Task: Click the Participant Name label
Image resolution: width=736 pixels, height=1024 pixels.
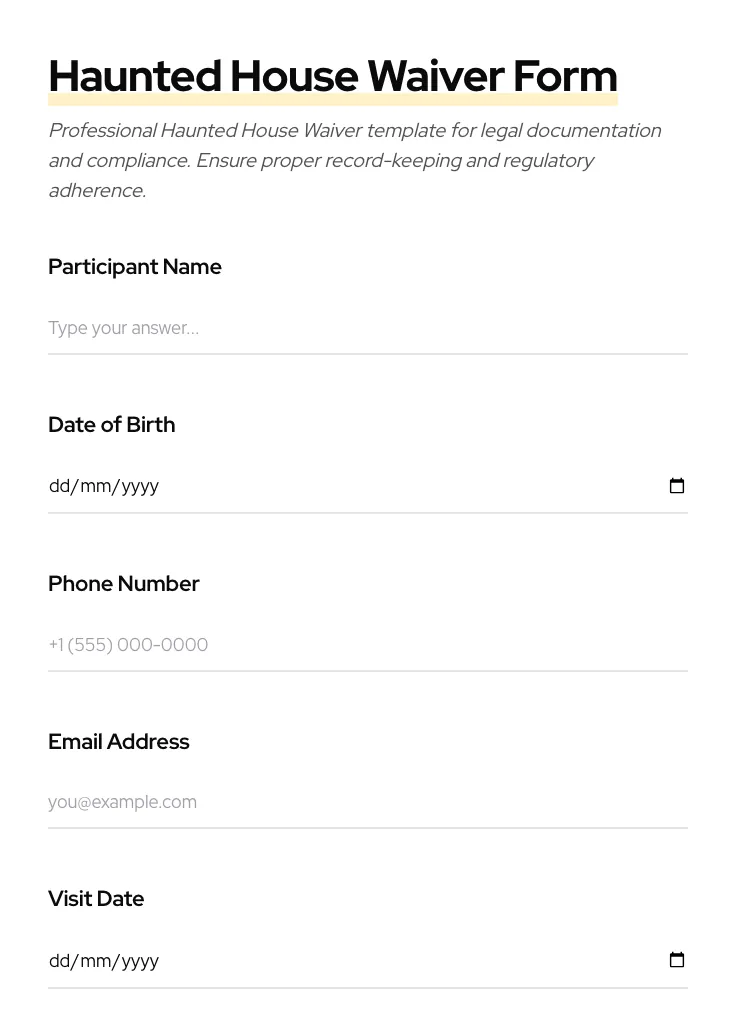Action: [x=135, y=267]
